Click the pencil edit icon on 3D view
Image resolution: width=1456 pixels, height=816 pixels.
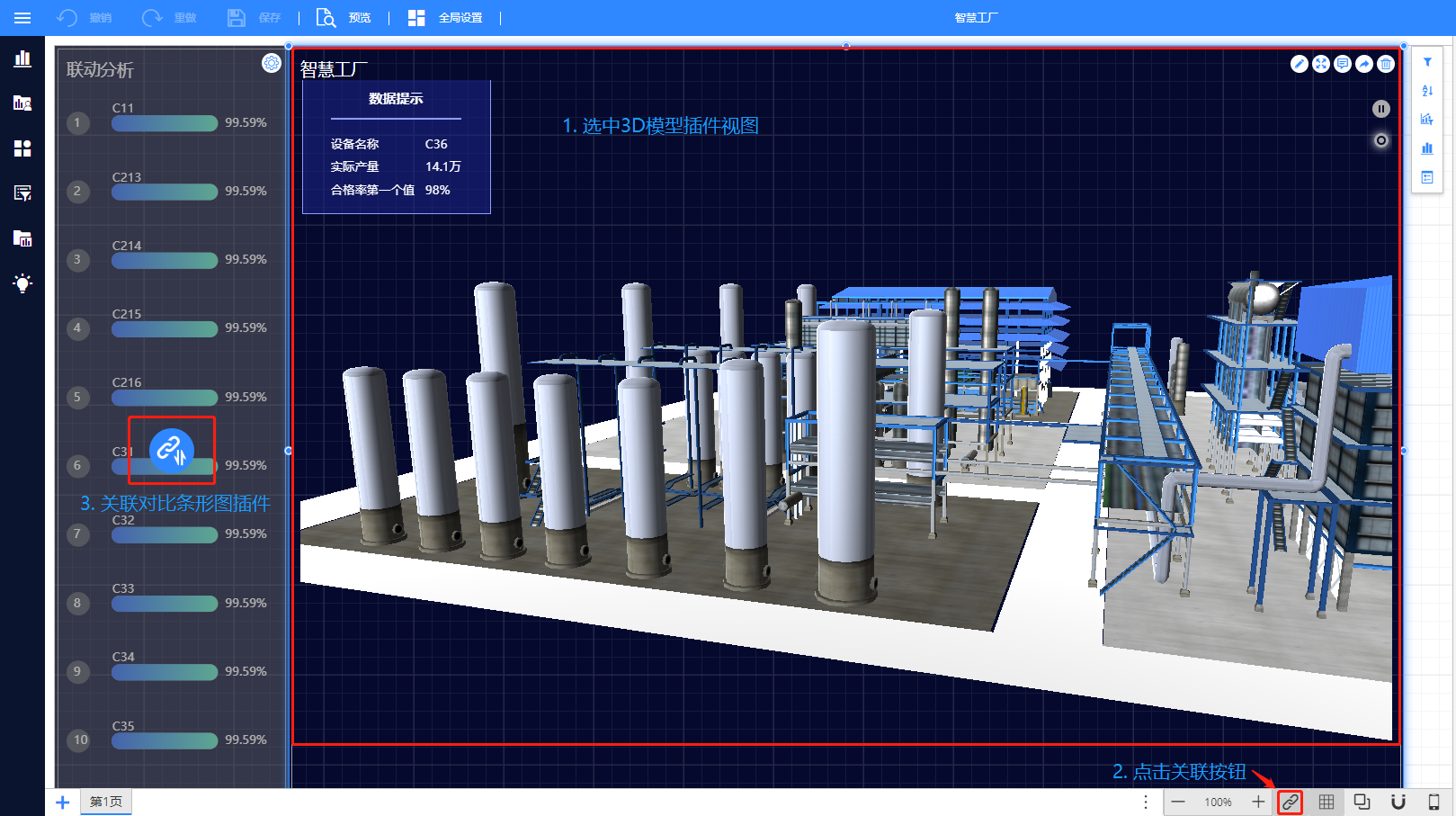(x=1300, y=64)
